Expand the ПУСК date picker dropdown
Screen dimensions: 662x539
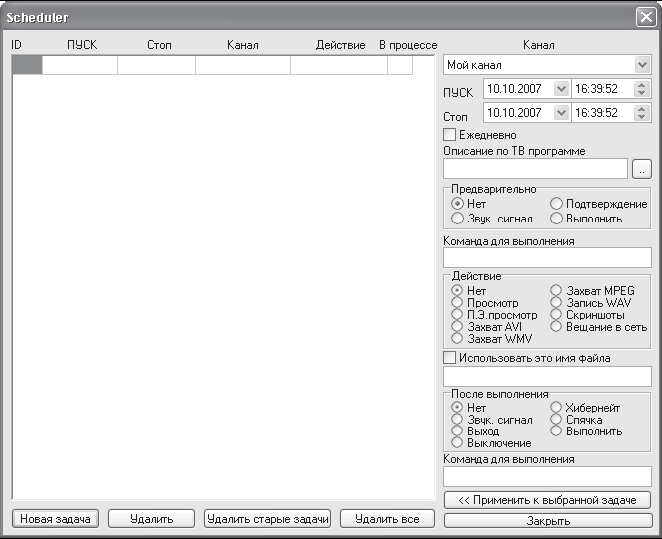(x=561, y=89)
